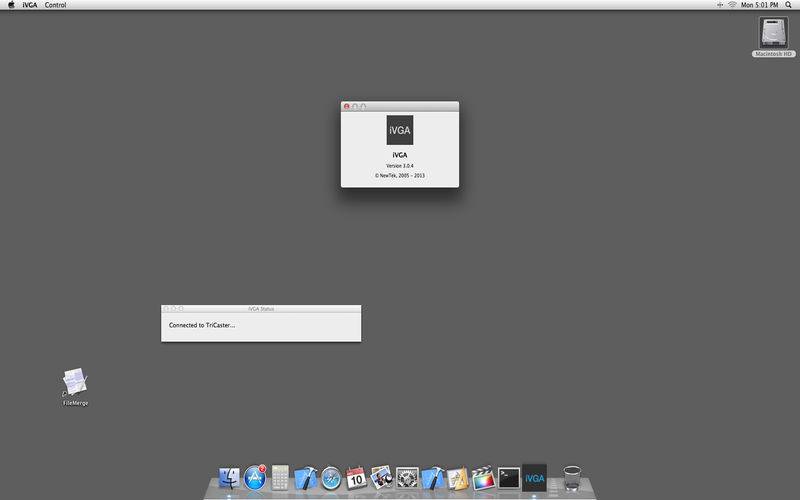The width and height of the screenshot is (800, 500).
Task: Zoom the iVGA about window
Action: point(363,106)
